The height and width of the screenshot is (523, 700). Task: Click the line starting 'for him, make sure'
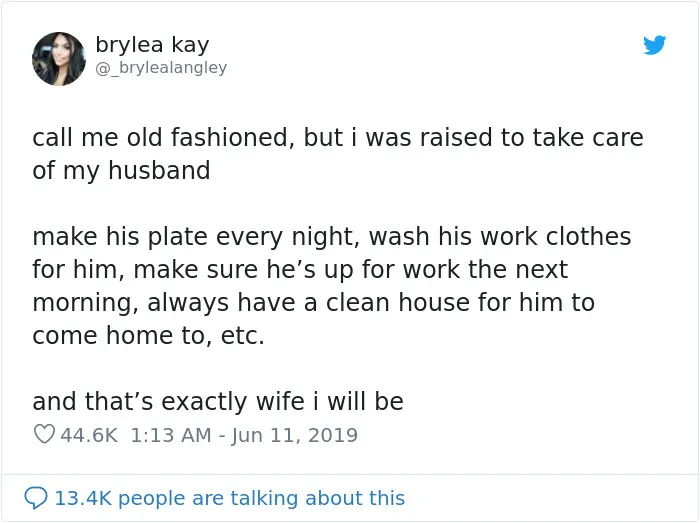[300, 270]
